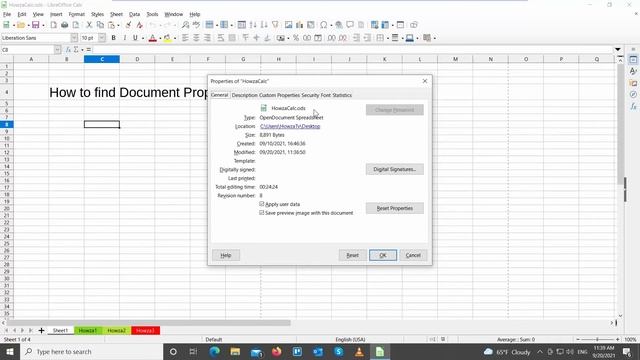This screenshot has width=640, height=360.
Task: Click the Function Wizard fx icon
Action: [68, 49]
